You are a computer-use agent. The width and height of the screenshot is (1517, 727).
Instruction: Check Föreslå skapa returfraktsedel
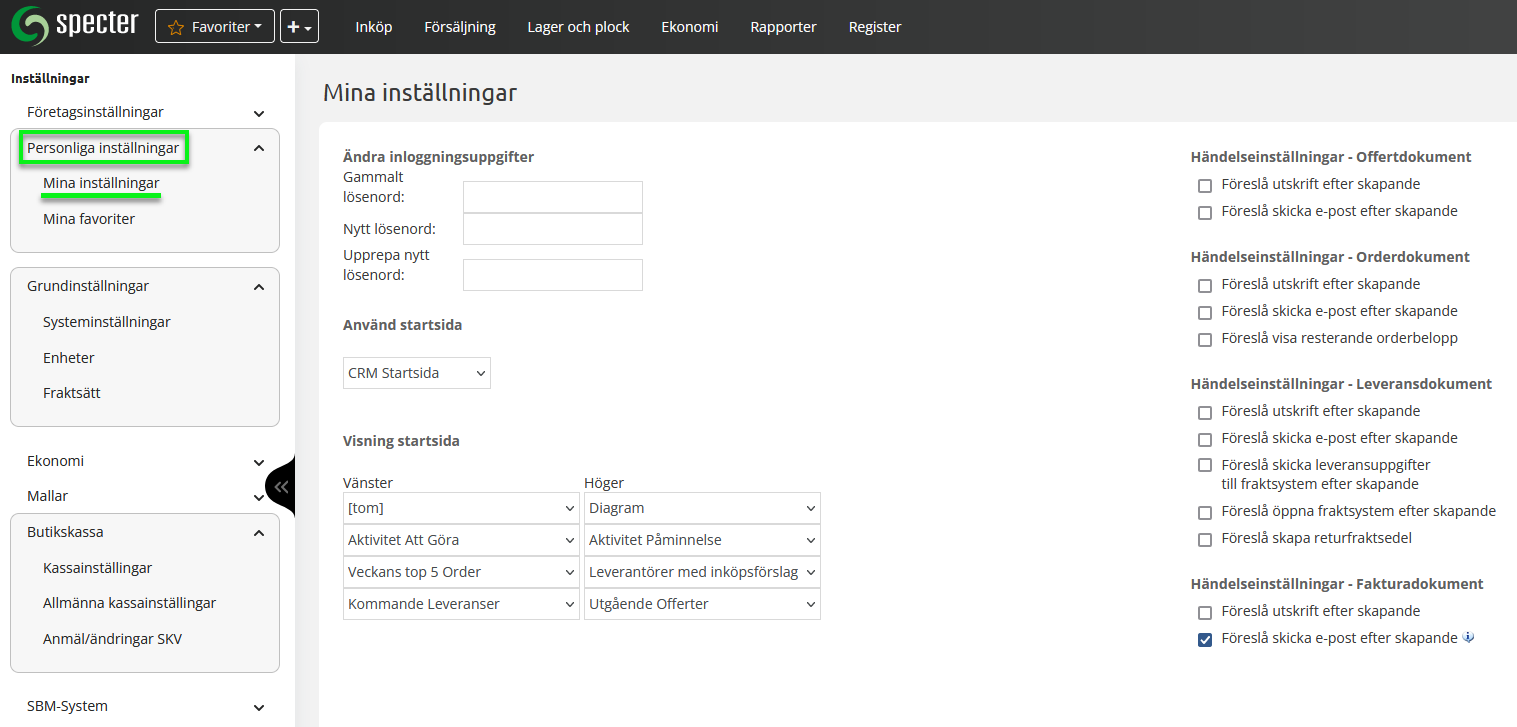[x=1205, y=540]
